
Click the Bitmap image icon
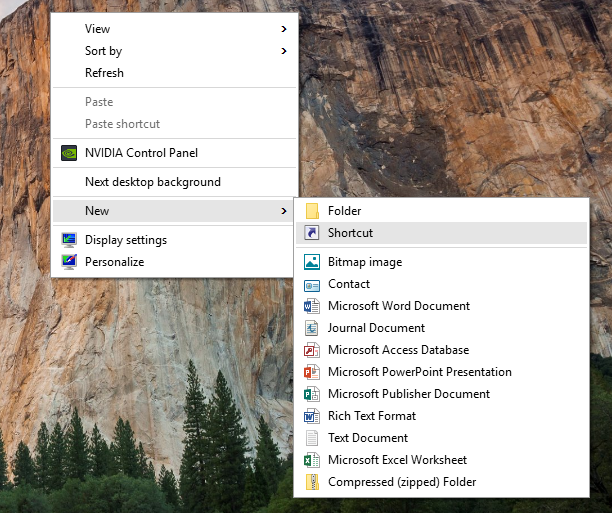(312, 262)
